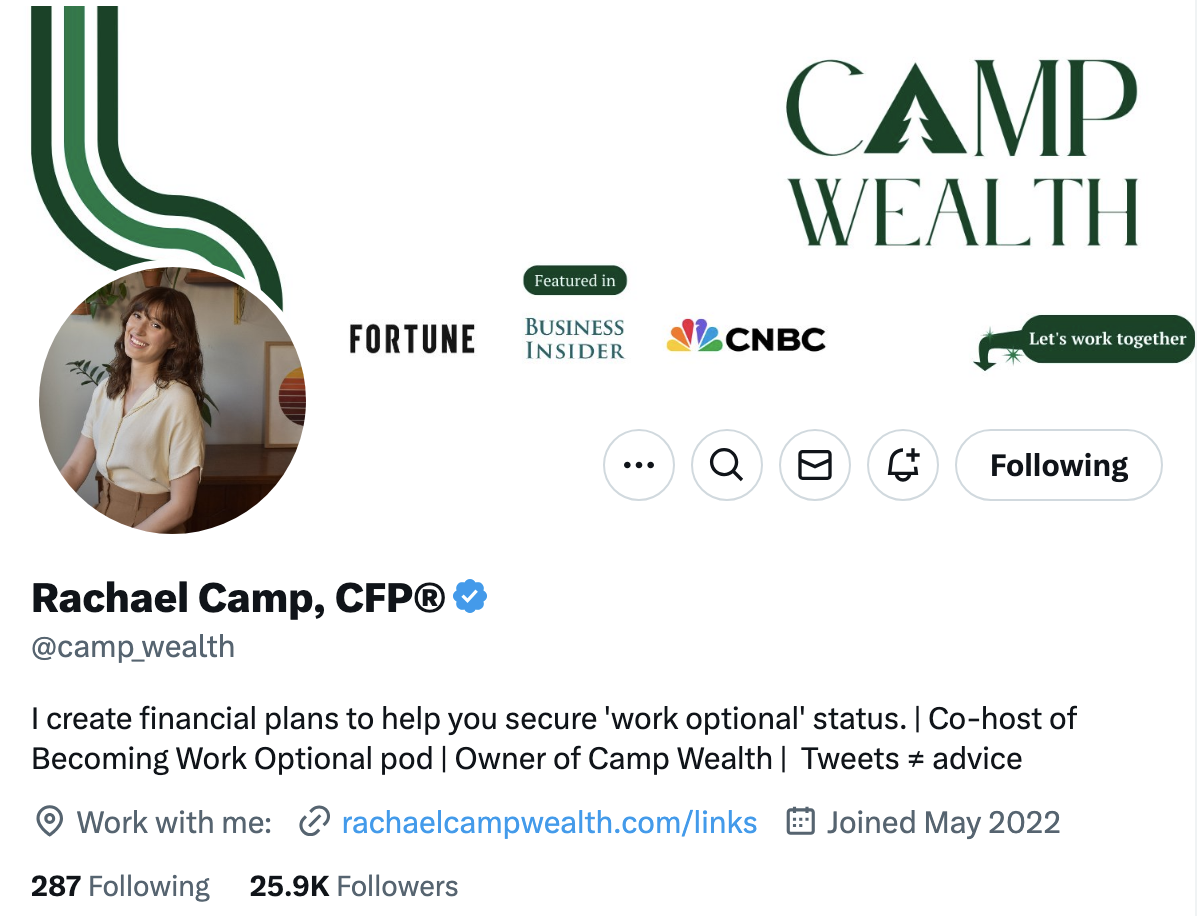The width and height of the screenshot is (1198, 916).
Task: View the 287 Following list
Action: (x=120, y=886)
